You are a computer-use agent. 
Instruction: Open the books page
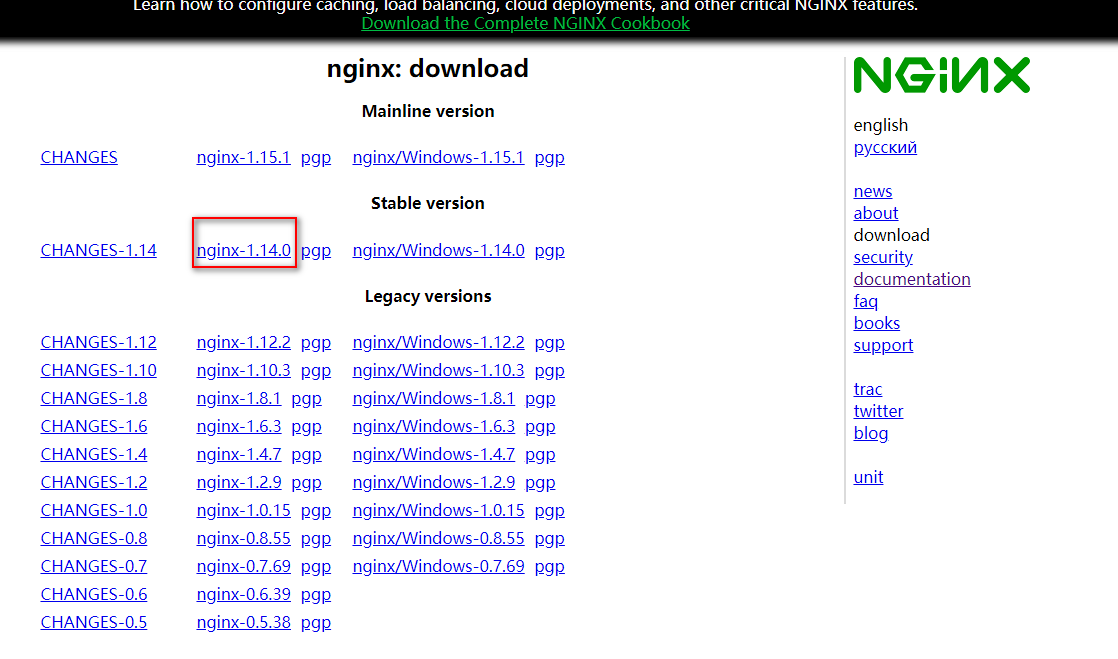876,323
